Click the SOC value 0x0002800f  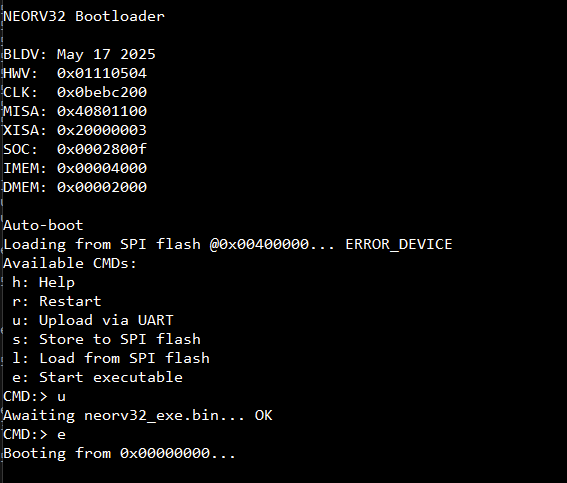102,149
